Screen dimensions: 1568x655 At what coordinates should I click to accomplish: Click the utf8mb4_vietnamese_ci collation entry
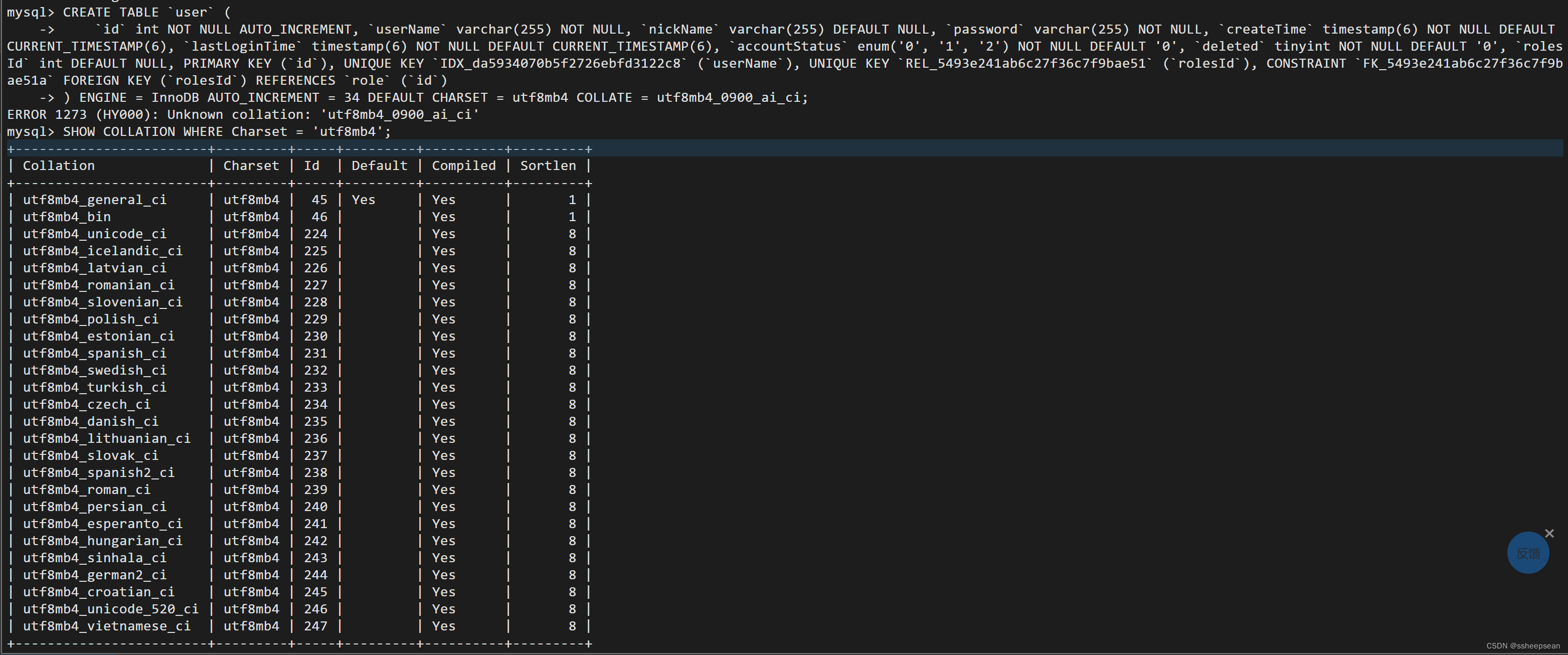tap(106, 626)
